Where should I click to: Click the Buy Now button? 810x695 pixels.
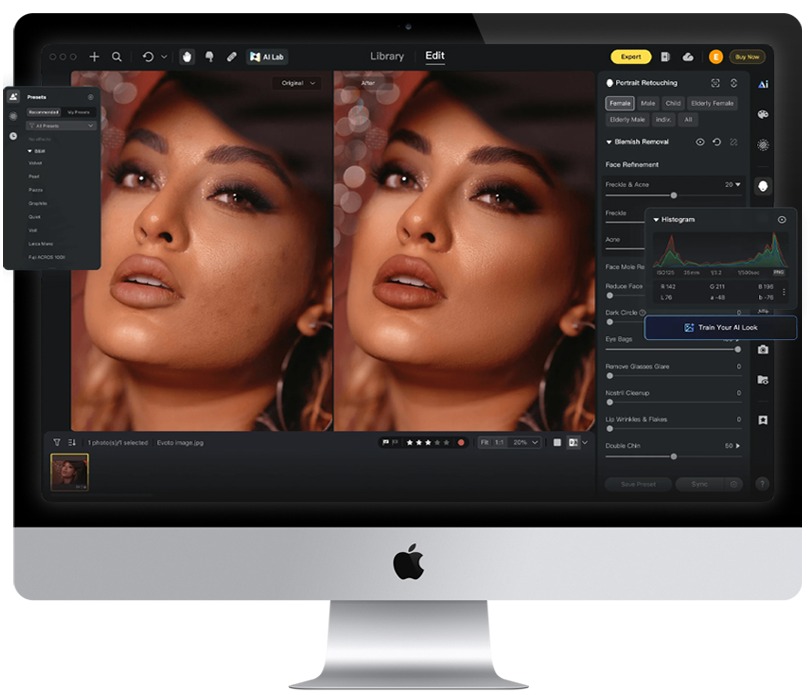point(747,57)
